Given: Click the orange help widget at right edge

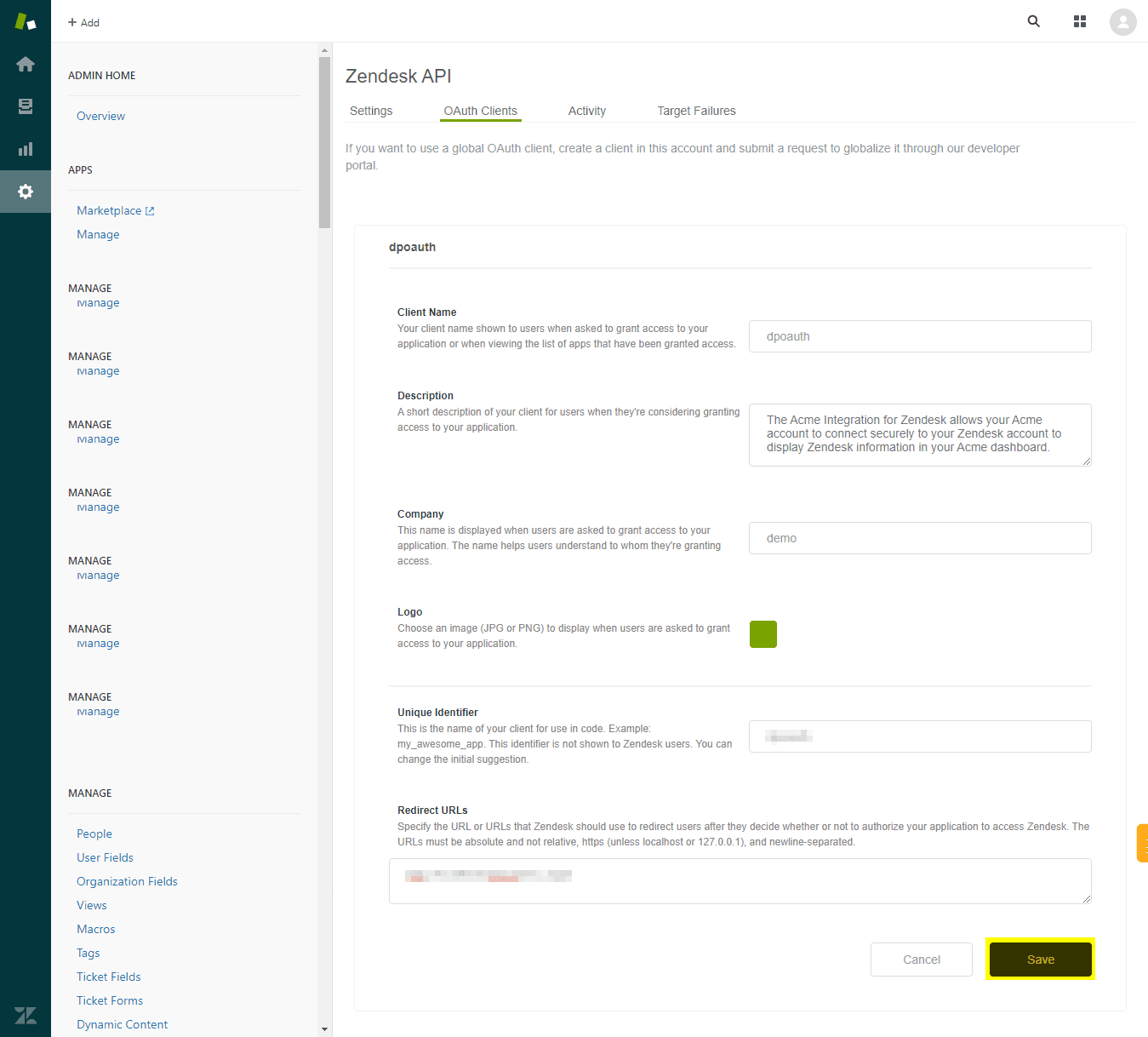Looking at the screenshot, I should [x=1143, y=843].
